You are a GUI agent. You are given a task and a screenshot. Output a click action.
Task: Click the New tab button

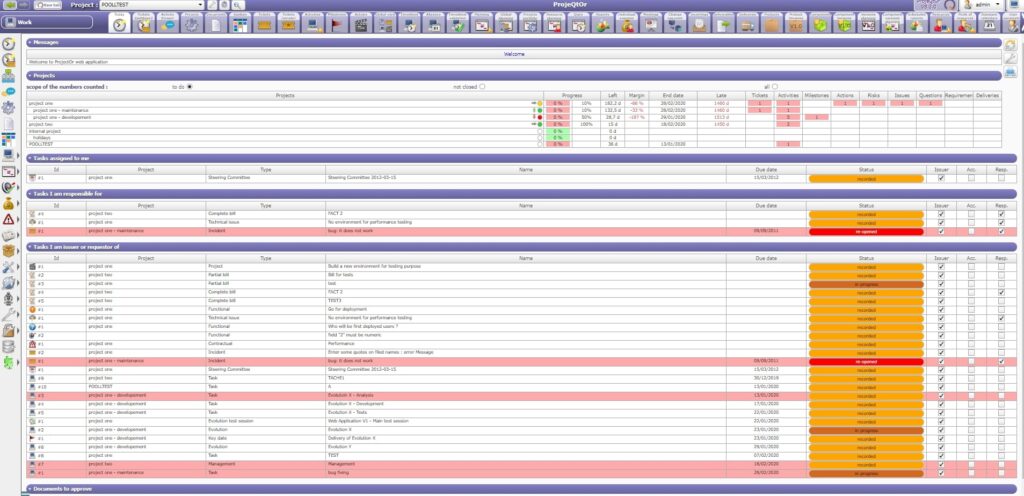48,5
